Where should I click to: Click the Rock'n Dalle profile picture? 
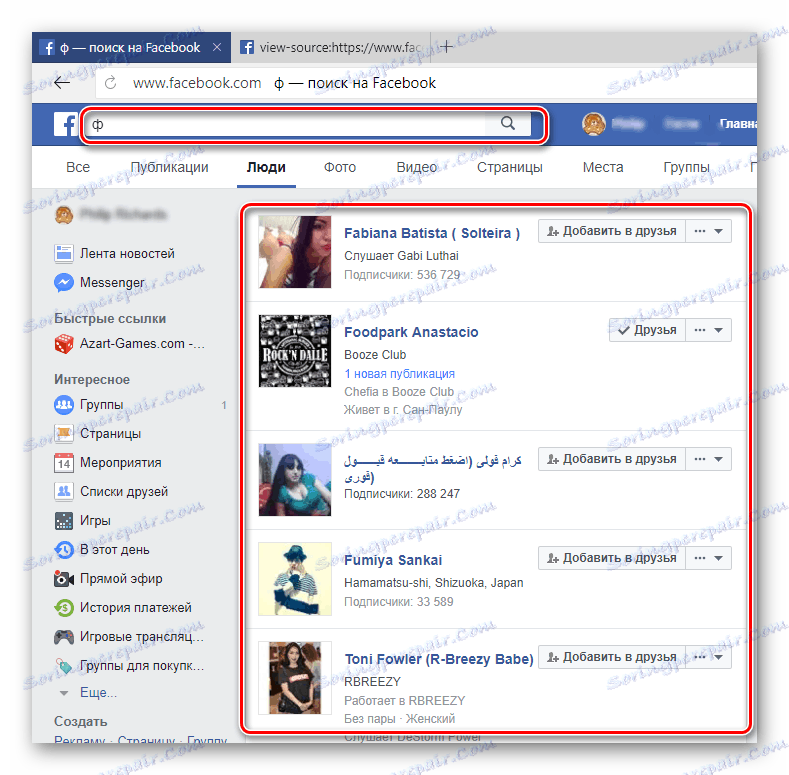click(x=295, y=351)
